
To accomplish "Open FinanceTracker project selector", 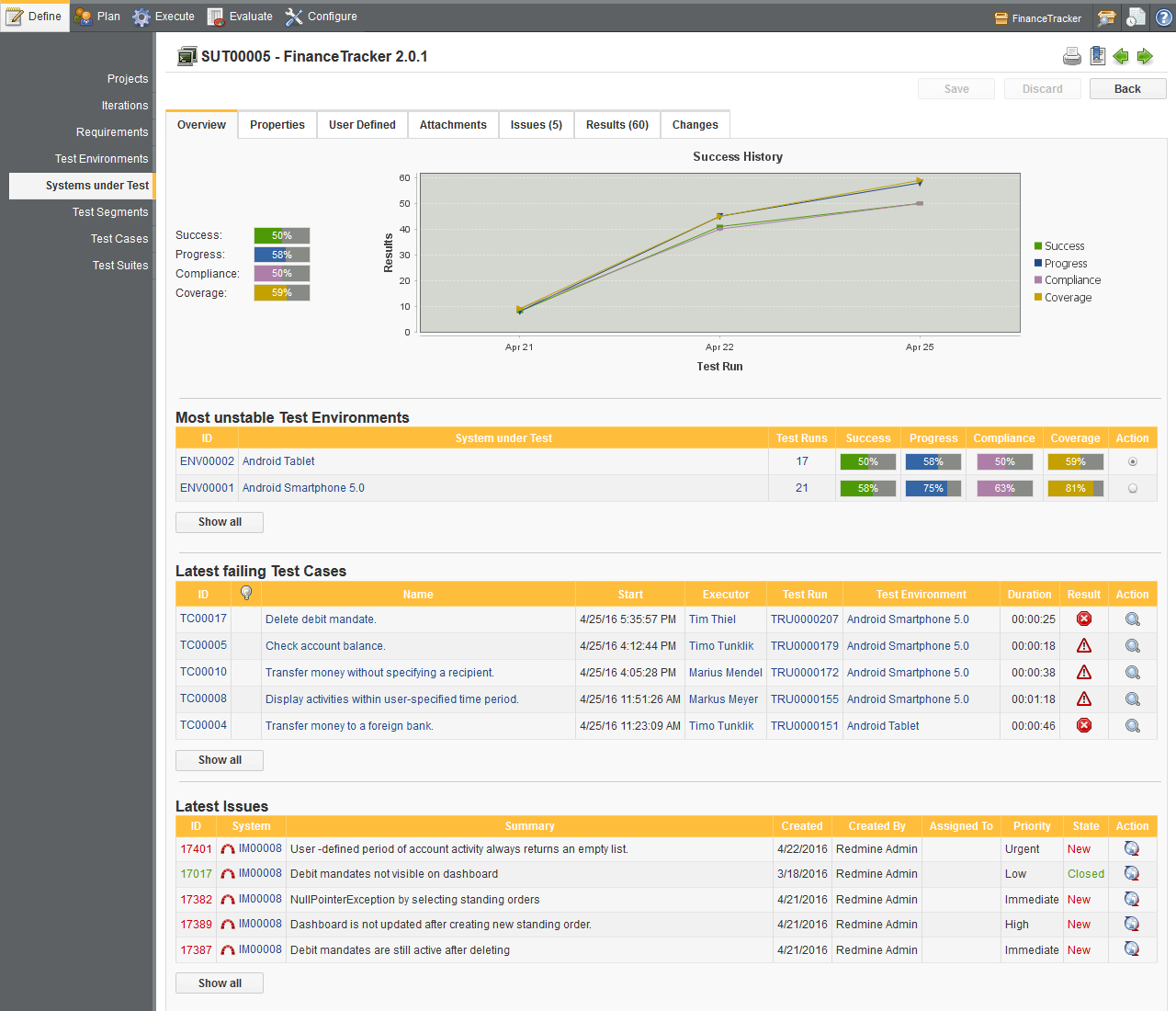I will pos(1038,18).
